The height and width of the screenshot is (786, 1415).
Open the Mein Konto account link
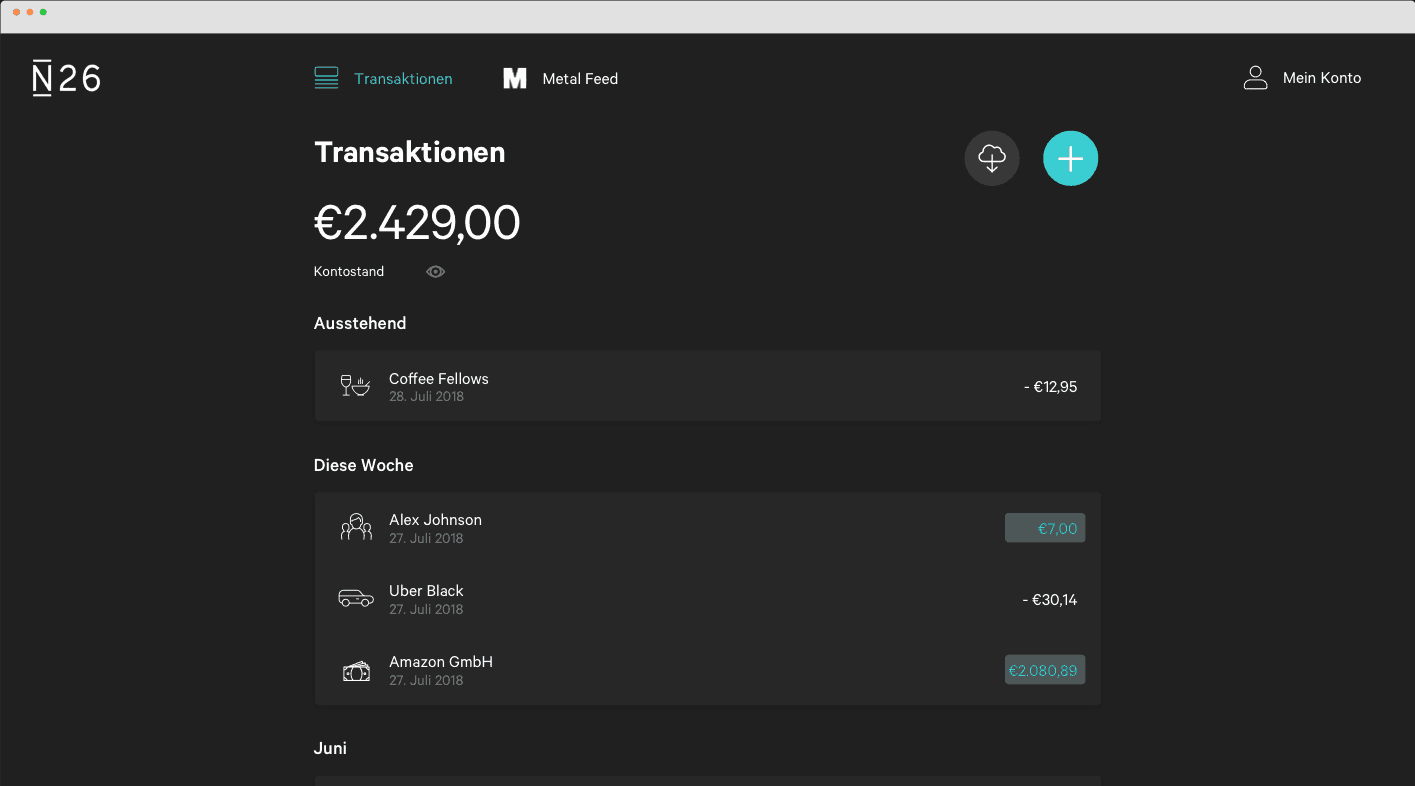click(1321, 78)
